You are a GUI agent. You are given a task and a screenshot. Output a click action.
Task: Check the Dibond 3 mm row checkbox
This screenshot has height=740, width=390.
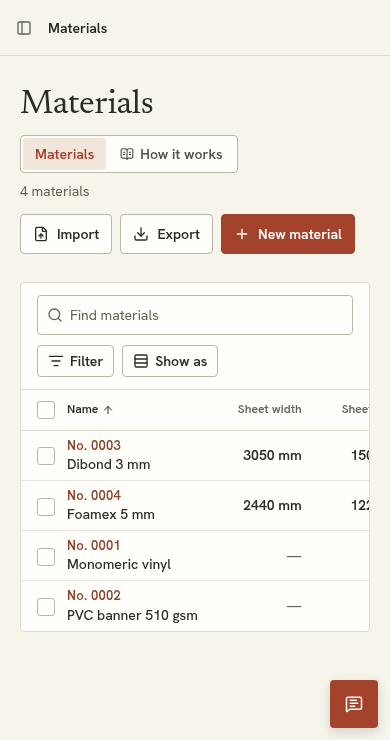[x=46, y=456]
